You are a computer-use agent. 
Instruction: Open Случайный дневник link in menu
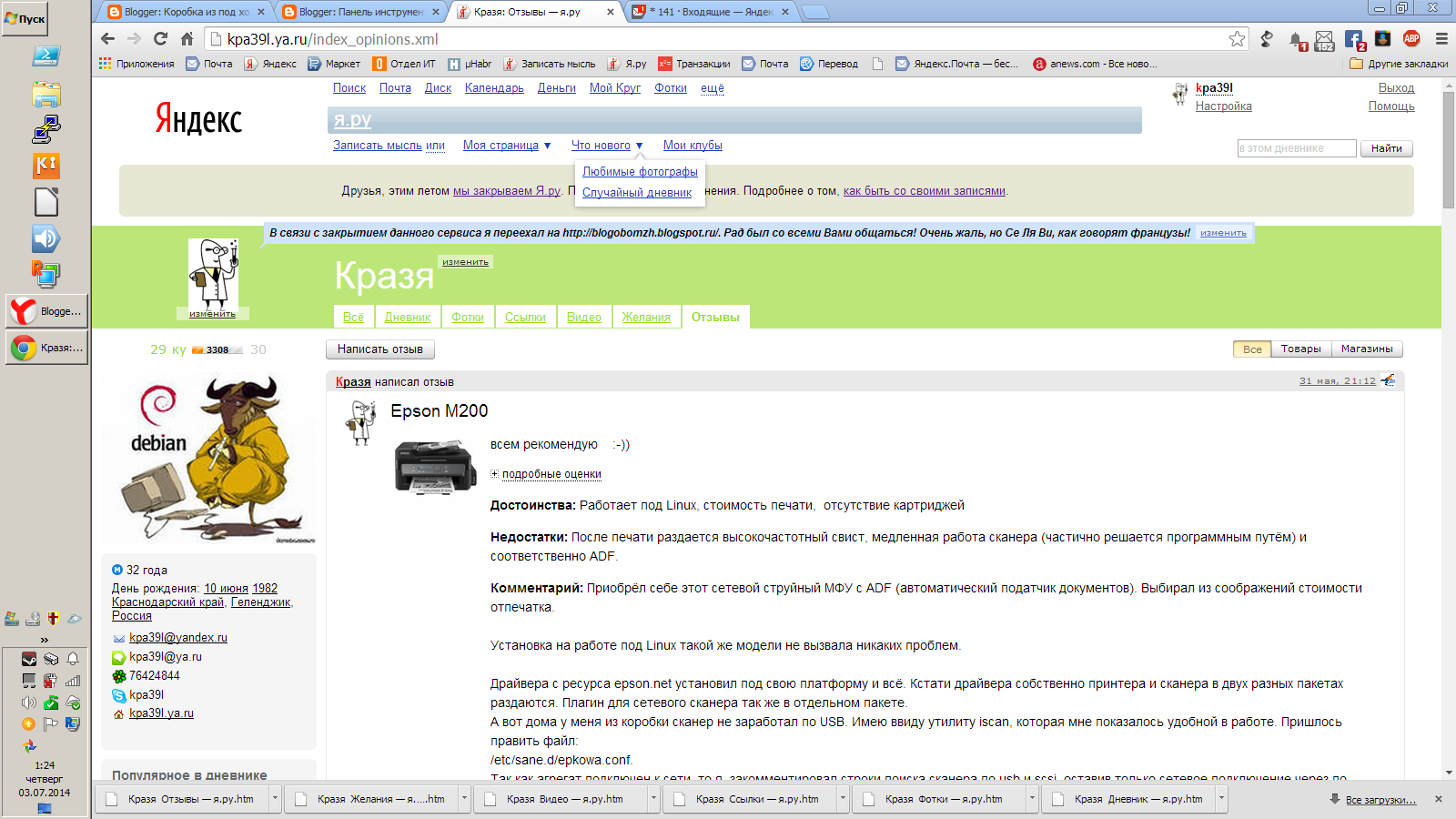pos(637,193)
